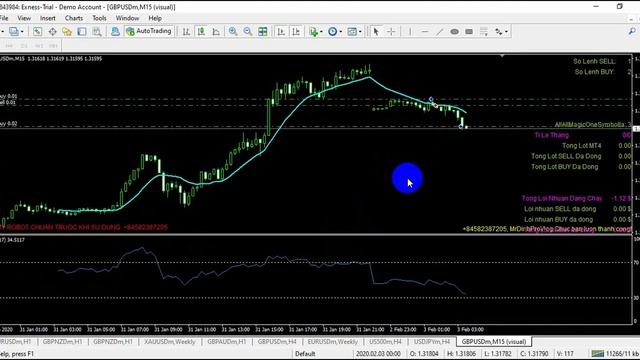Click the connection status 11266/11 kb
Screen dimensions: 640x360
pos(616,354)
